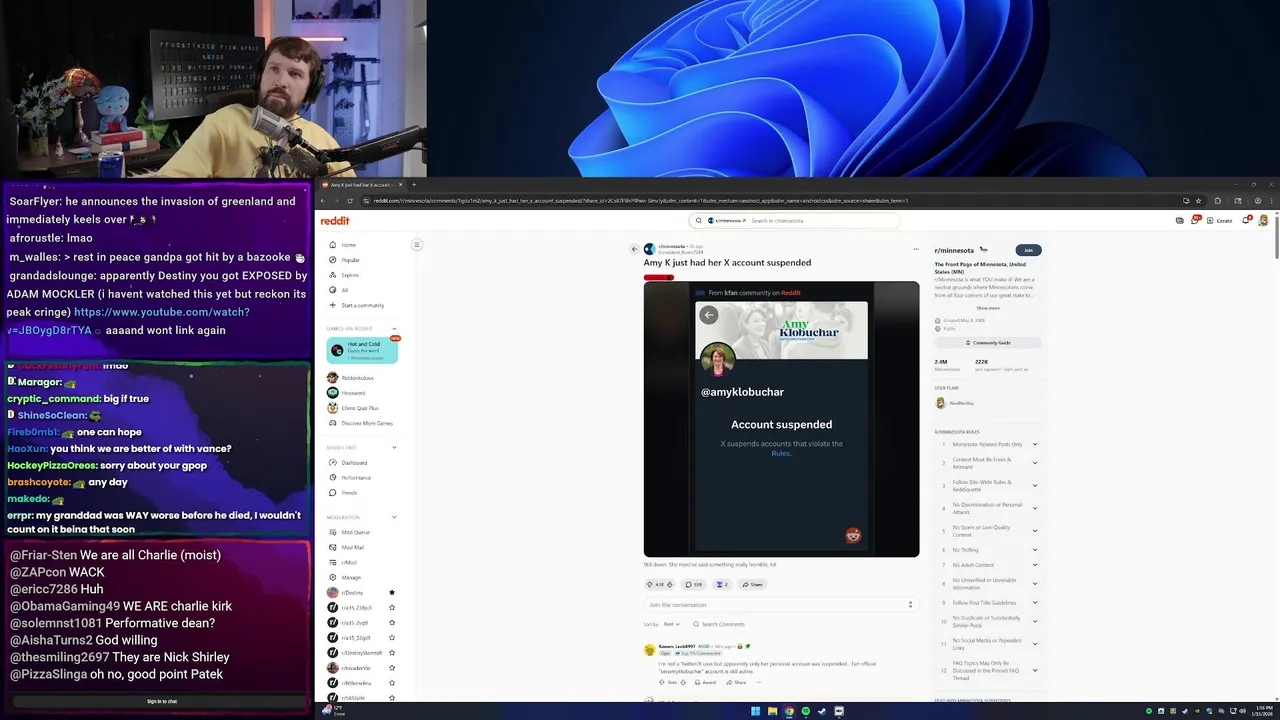Open Hexaword game
Viewport: 1280px width, 720px height.
(x=353, y=393)
